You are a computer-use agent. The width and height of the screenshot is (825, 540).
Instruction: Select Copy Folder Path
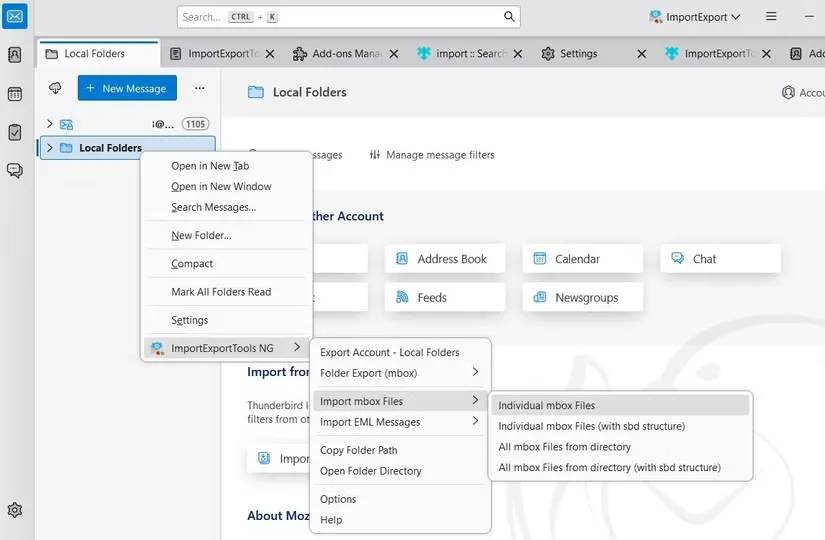[x=400, y=450]
